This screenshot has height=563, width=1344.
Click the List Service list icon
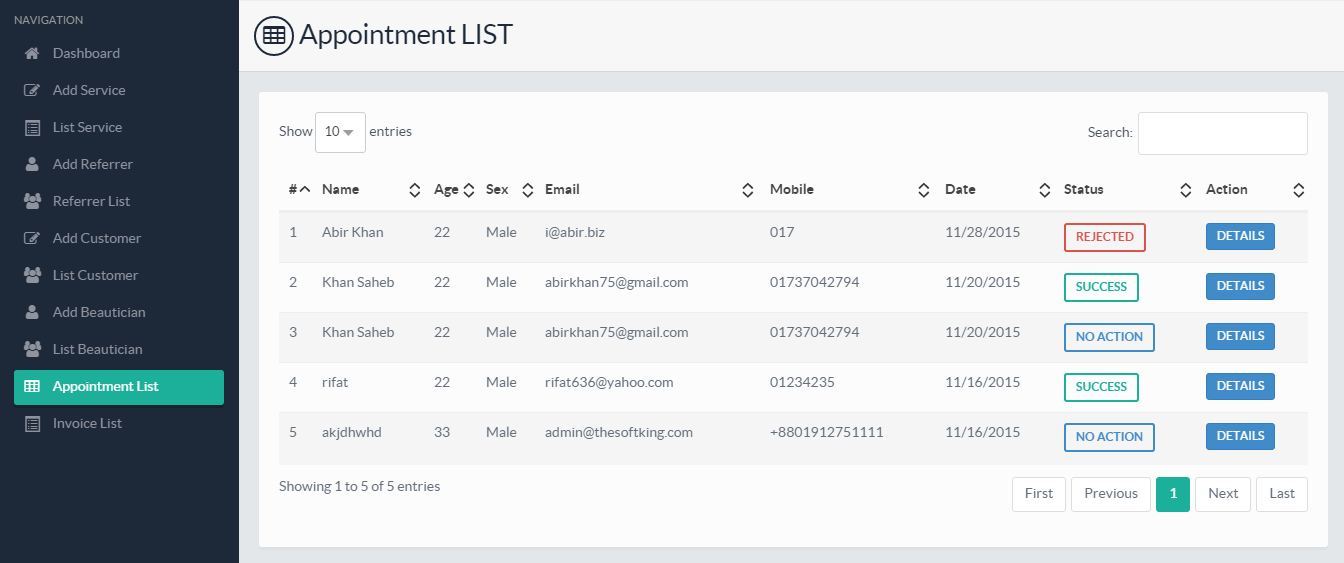[32, 128]
